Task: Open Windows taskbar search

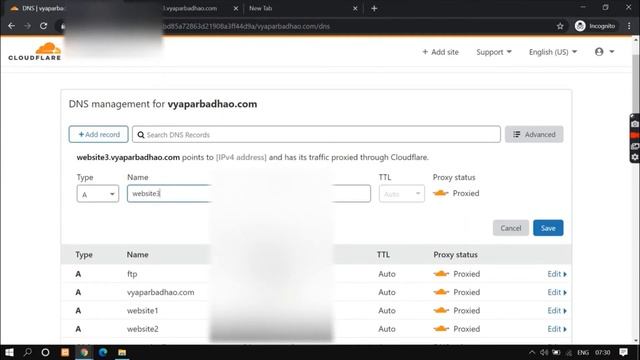Action: point(27,352)
